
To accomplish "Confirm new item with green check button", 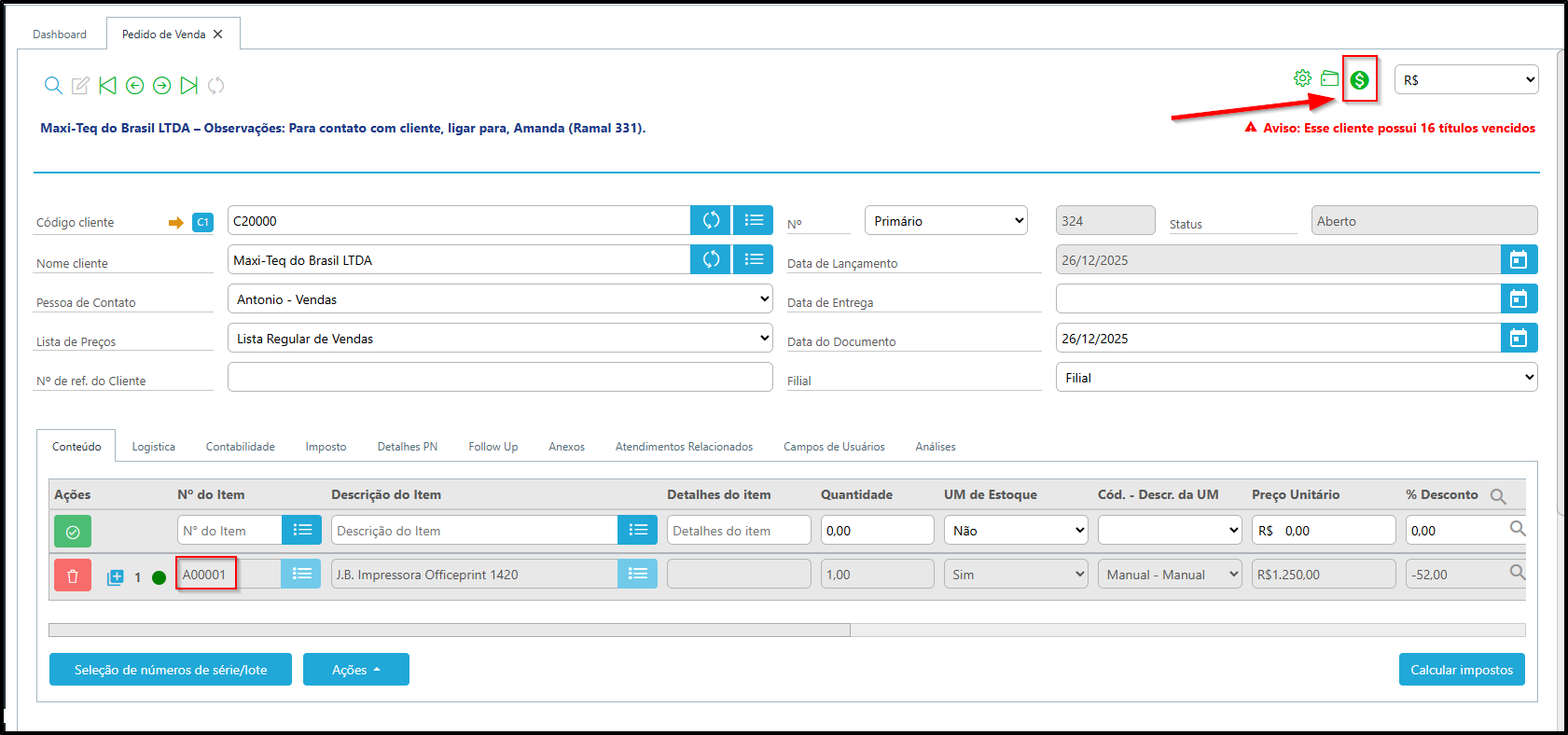I will coord(73,532).
